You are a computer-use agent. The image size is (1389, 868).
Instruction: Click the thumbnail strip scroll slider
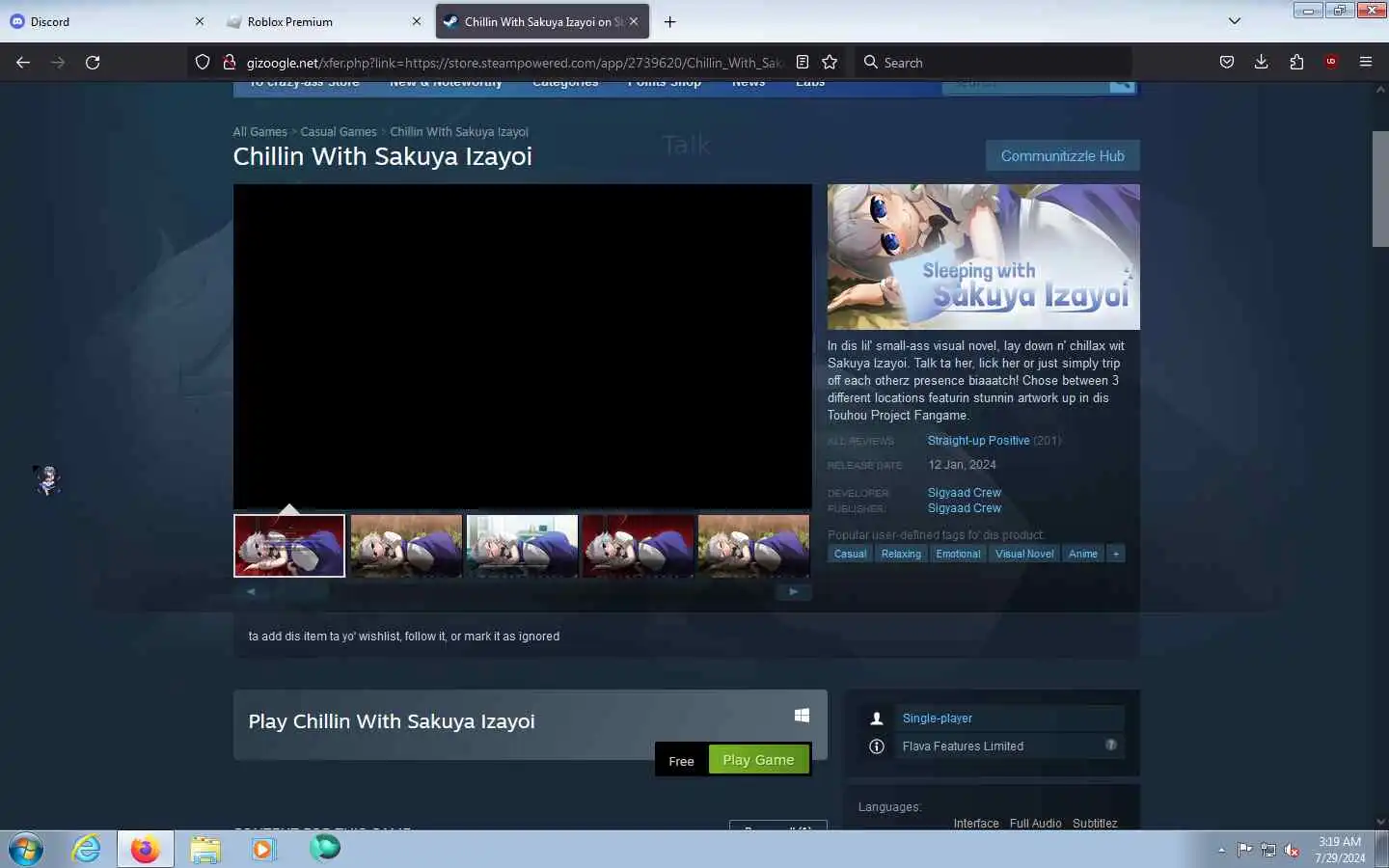(300, 591)
